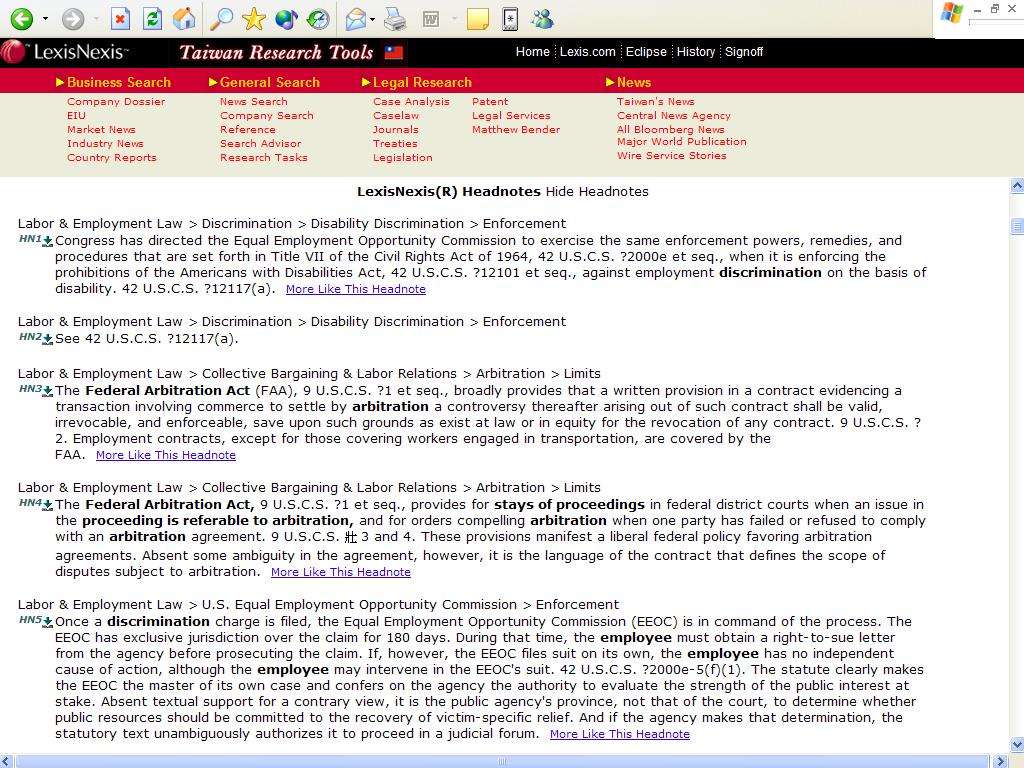
Task: Click the green Back arrow in browser toolbar
Action: [22, 19]
